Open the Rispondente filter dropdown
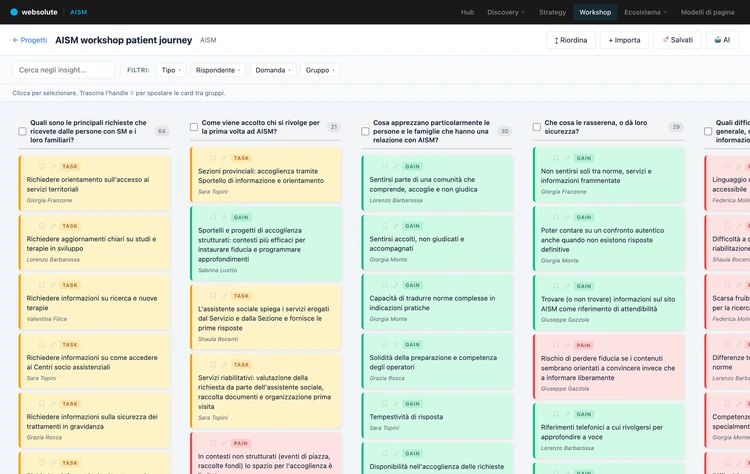The image size is (750, 474). click(218, 70)
